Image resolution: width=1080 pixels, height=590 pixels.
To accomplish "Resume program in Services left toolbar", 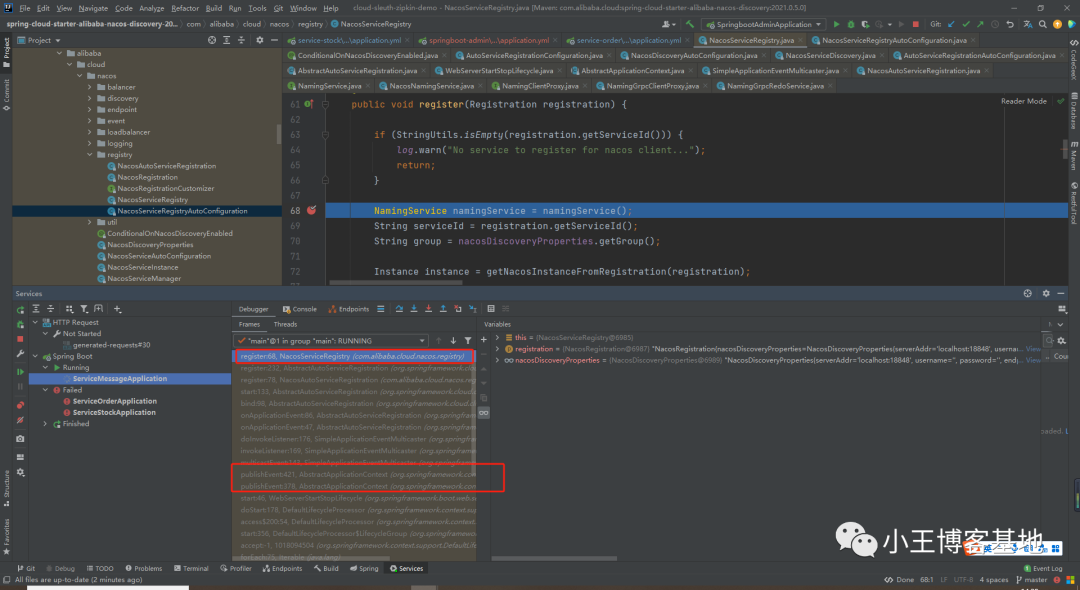I will pyautogui.click(x=21, y=372).
